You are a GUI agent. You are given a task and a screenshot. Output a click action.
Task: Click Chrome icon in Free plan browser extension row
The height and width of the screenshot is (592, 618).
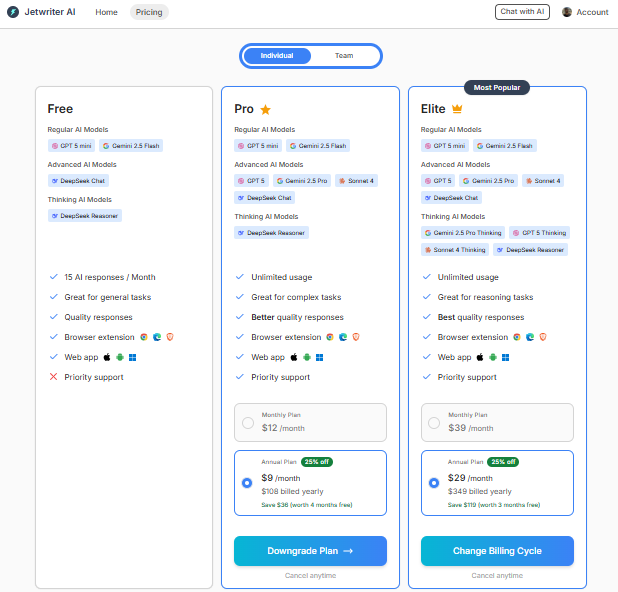click(x=144, y=337)
